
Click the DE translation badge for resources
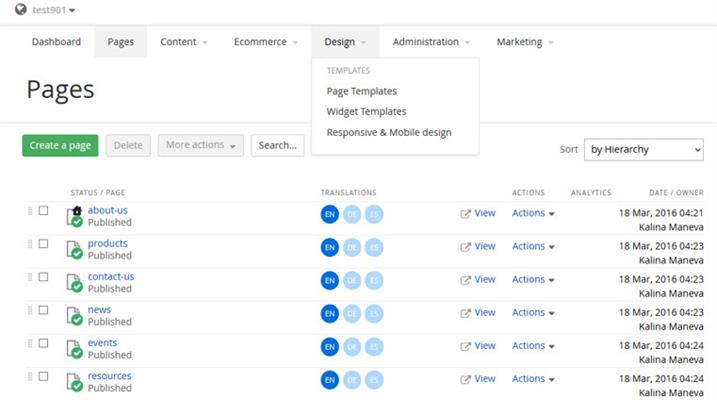click(x=352, y=379)
